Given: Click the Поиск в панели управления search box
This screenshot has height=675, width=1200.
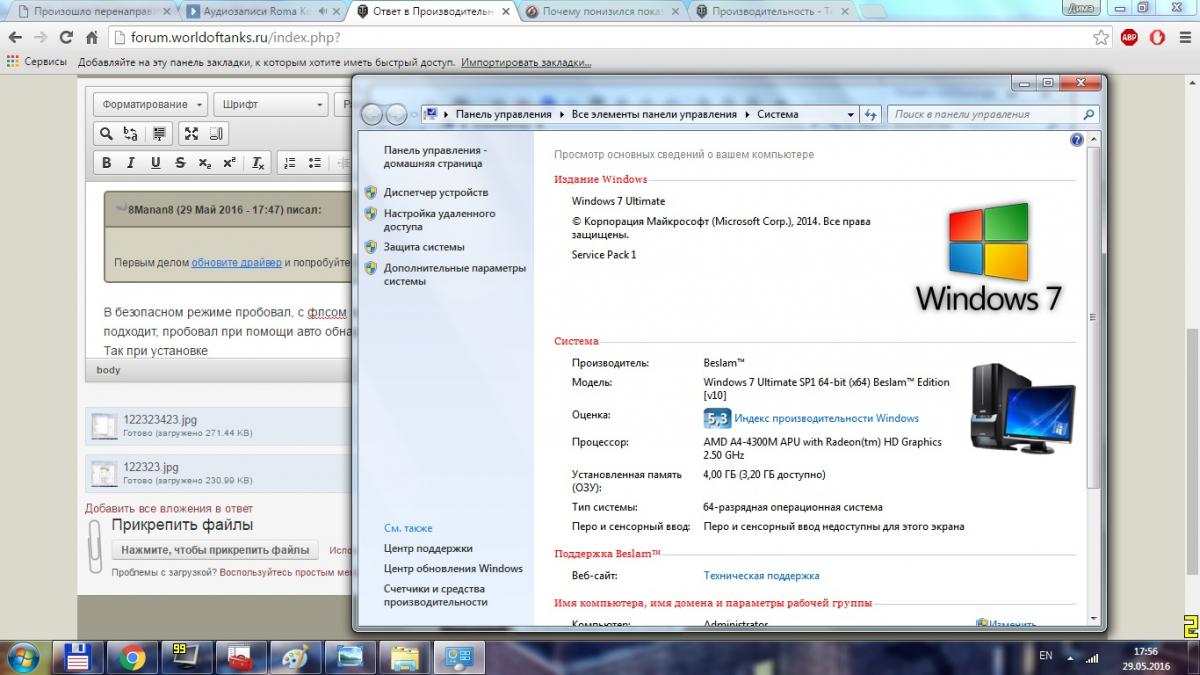Looking at the screenshot, I should [993, 114].
